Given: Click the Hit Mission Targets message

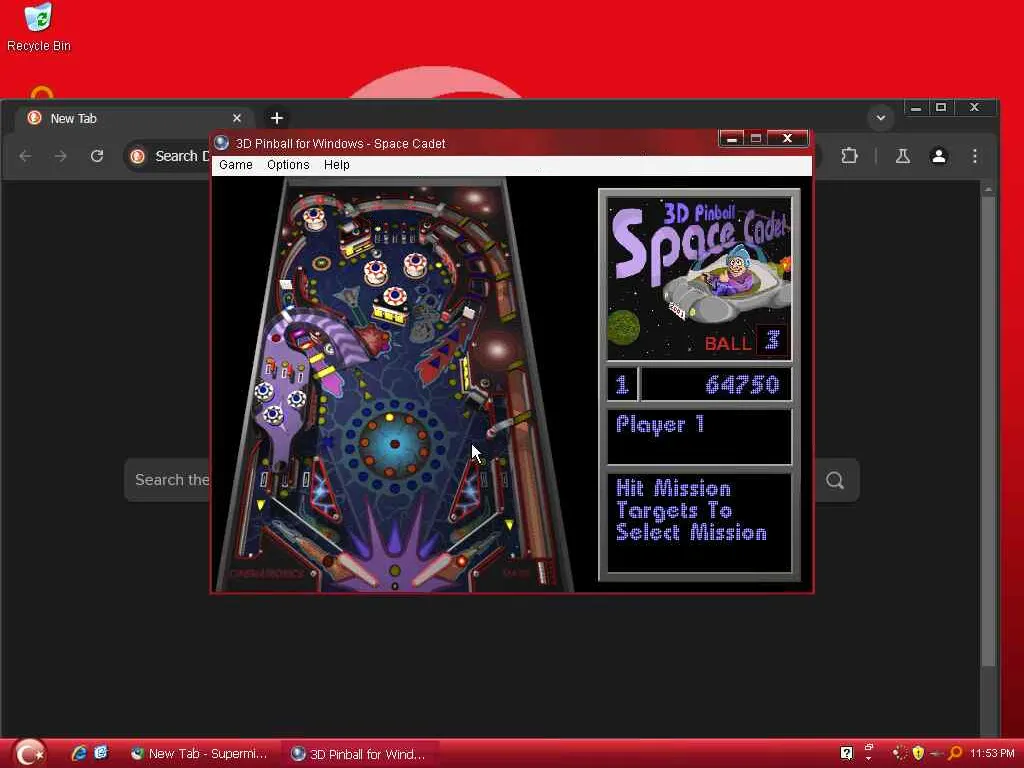Looking at the screenshot, I should [x=691, y=511].
